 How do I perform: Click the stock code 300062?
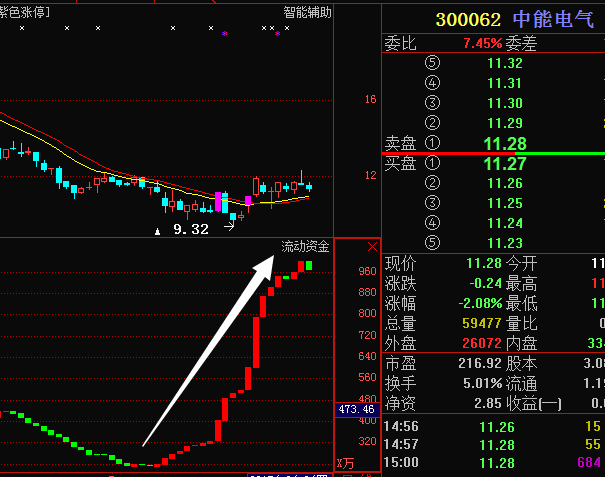467,19
